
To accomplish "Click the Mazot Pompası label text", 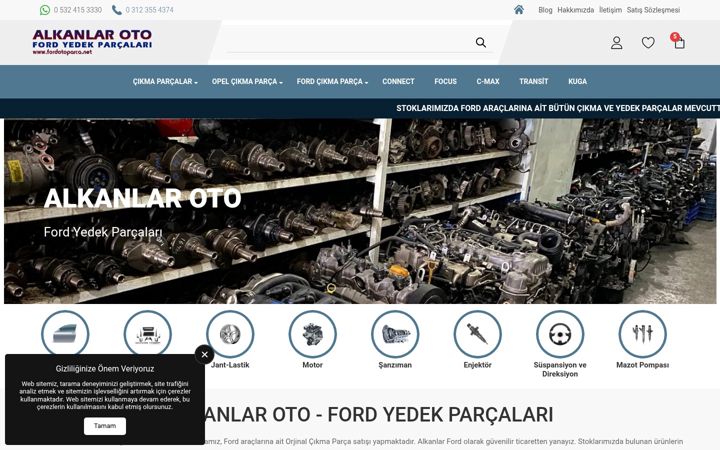I will [x=642, y=365].
